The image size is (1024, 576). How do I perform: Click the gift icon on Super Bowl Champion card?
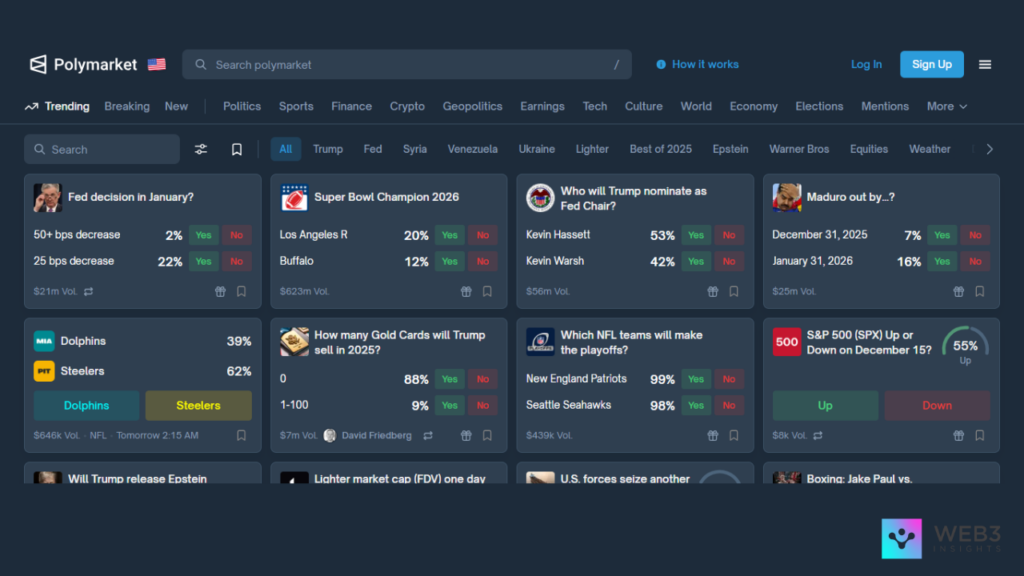(466, 292)
